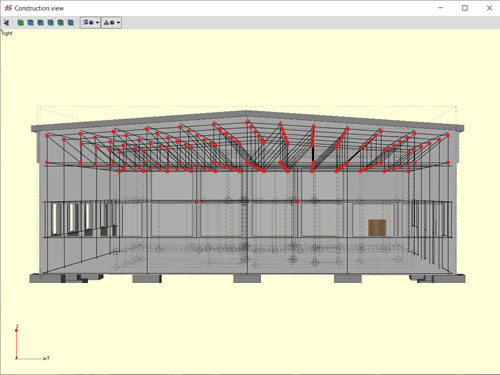Click the Construction view app logo icon
Image resolution: width=500 pixels, height=375 pixels.
coord(8,8)
